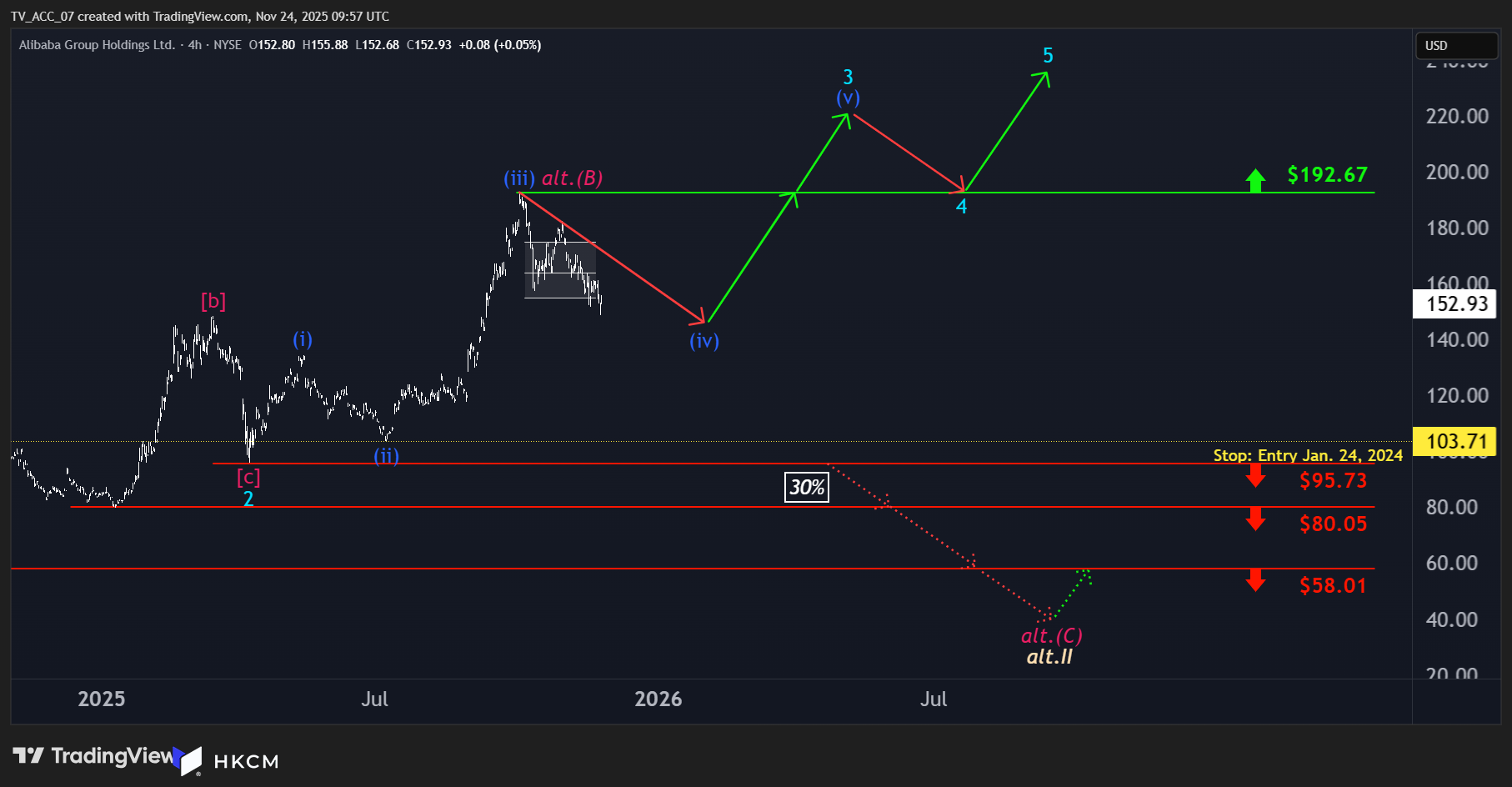Click the '4h' interval label
The height and width of the screenshot is (787, 1512).
click(x=195, y=45)
